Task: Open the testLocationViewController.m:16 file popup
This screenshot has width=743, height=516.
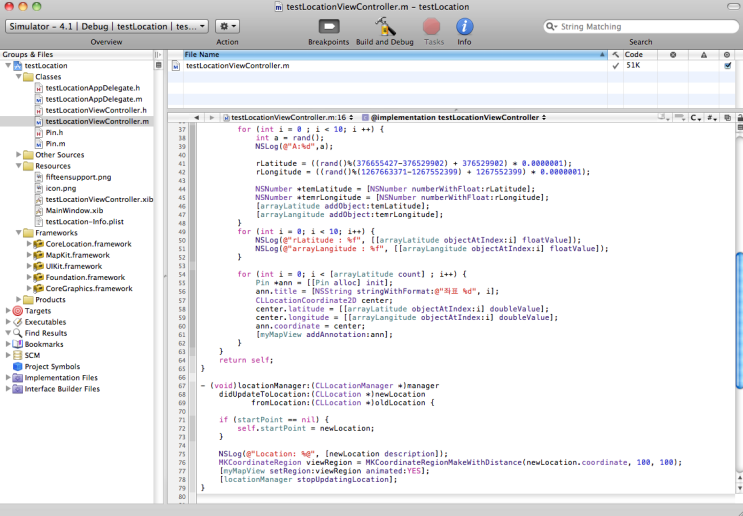Action: 288,118
